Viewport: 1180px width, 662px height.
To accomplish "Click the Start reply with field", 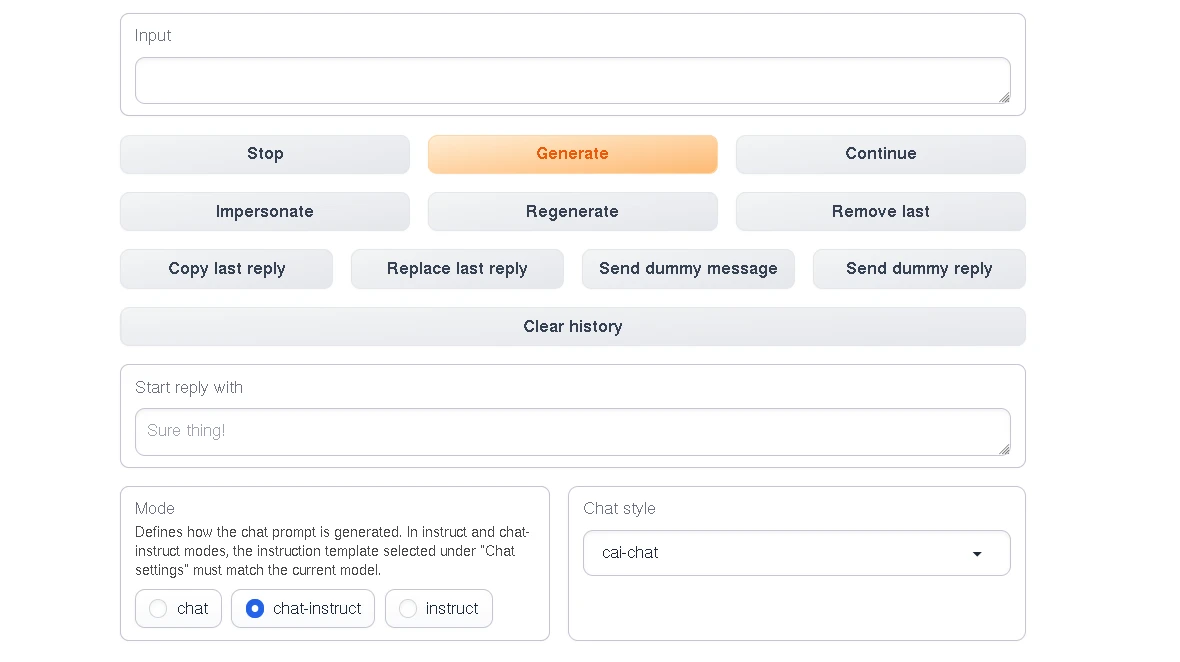I will 570,431.
